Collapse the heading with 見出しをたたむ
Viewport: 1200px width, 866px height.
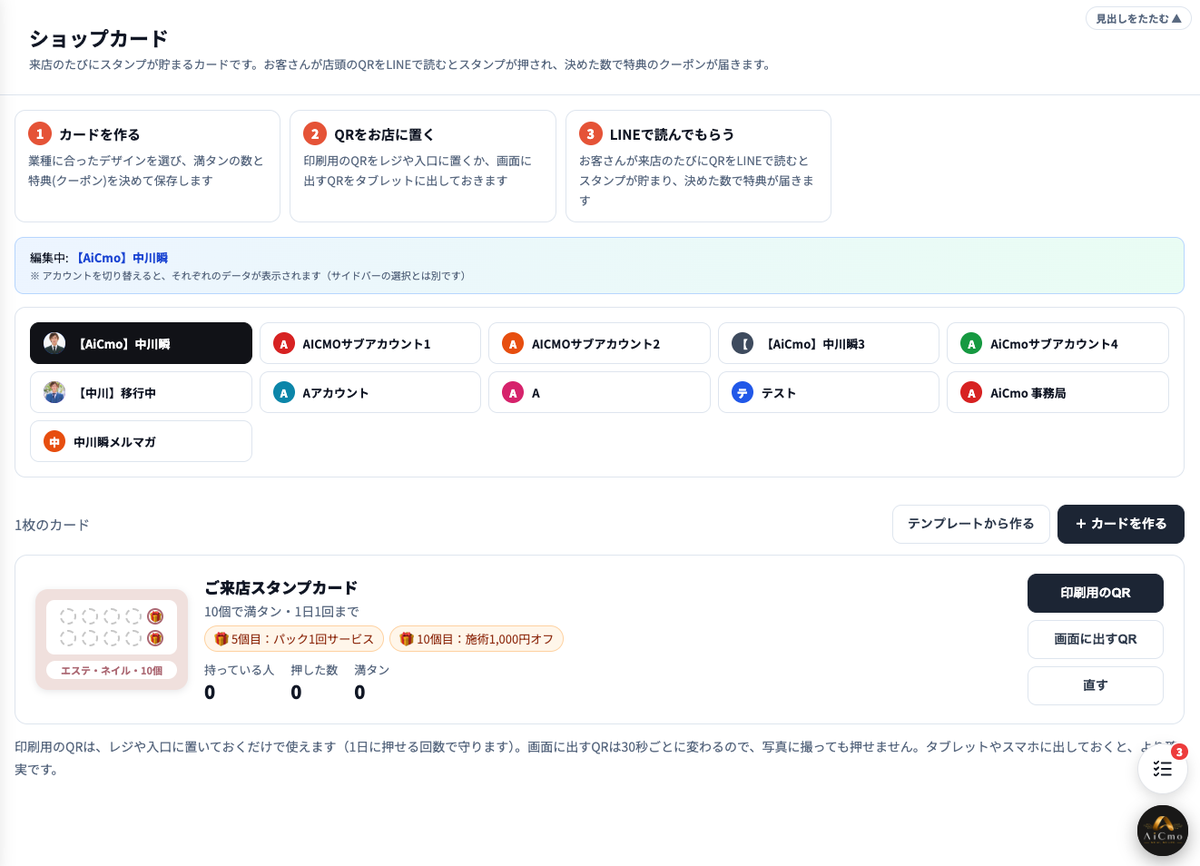pyautogui.click(x=1138, y=18)
